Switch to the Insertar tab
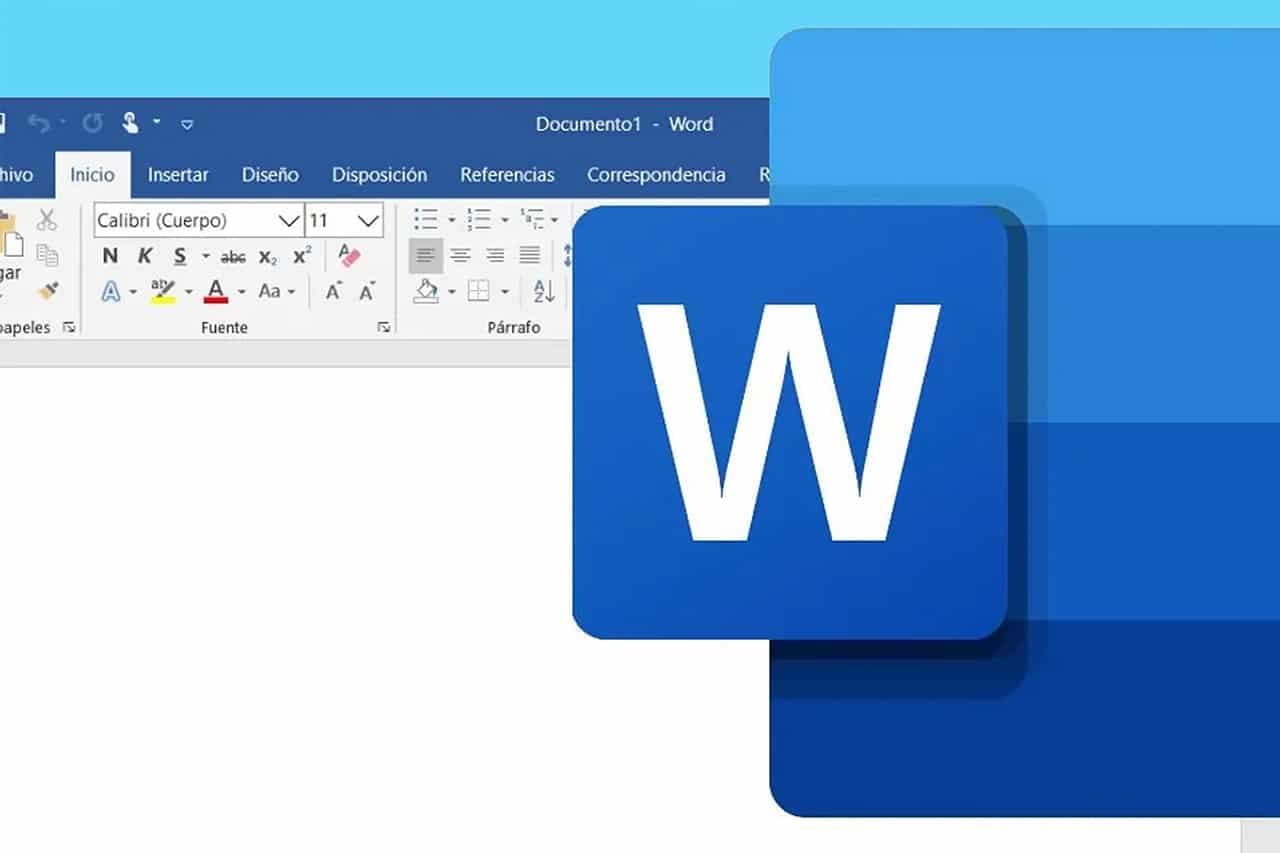The height and width of the screenshot is (853, 1280). click(178, 175)
